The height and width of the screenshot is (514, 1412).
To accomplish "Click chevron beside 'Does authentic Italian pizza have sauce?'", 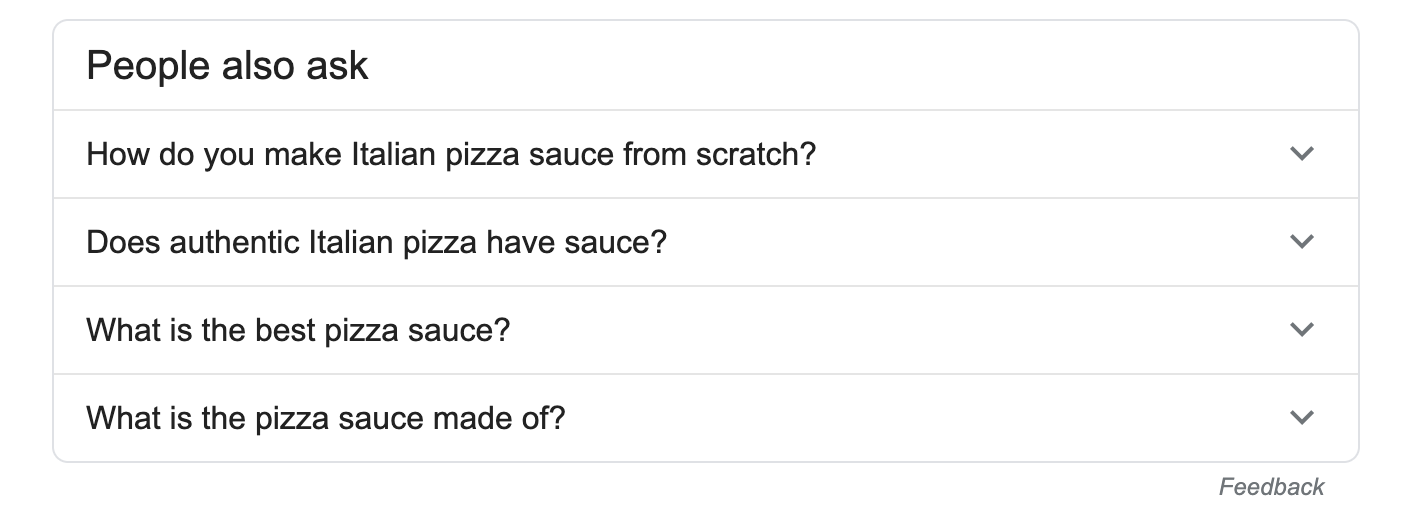I will 1301,242.
